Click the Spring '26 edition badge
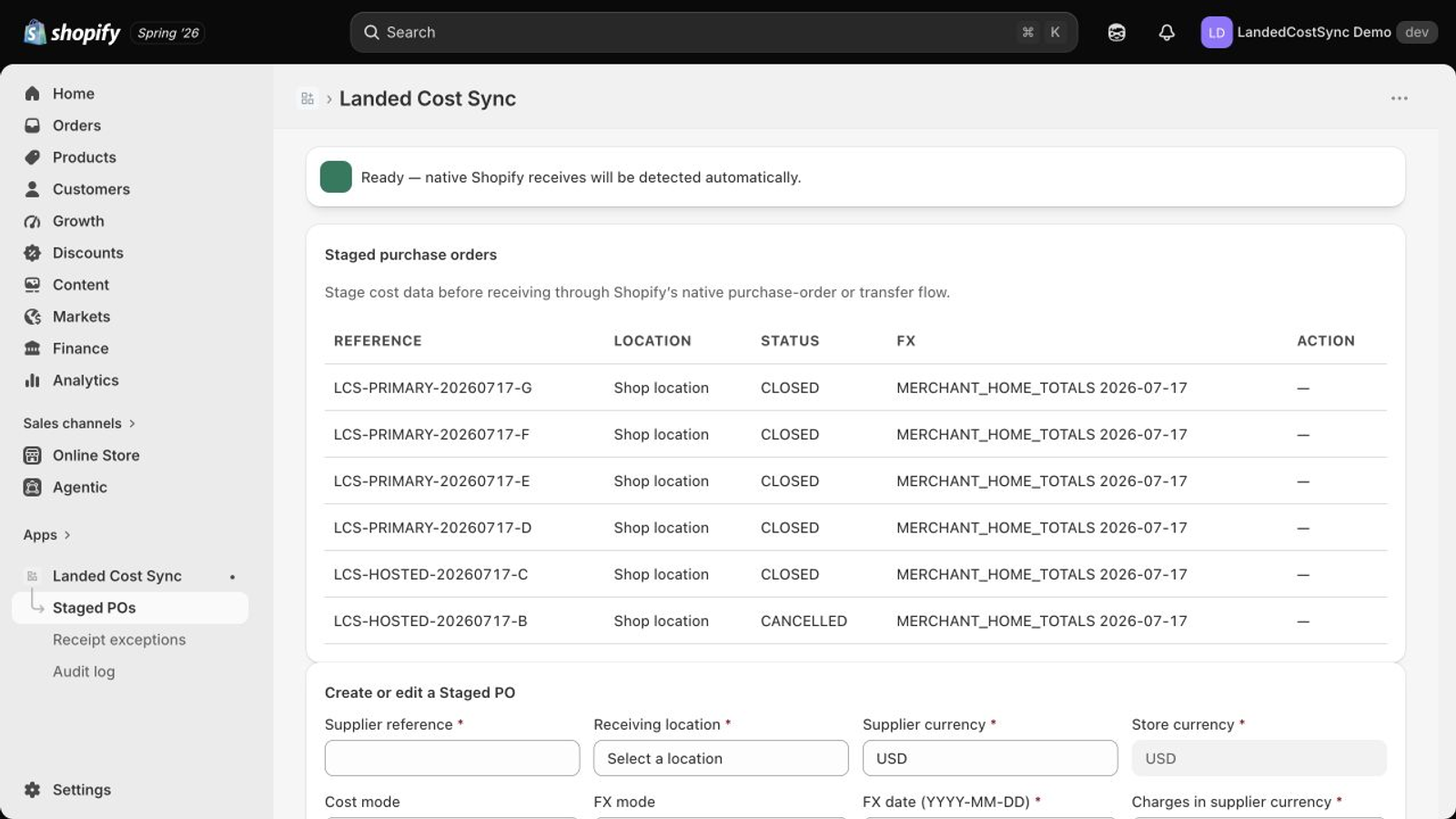 pos(168,33)
